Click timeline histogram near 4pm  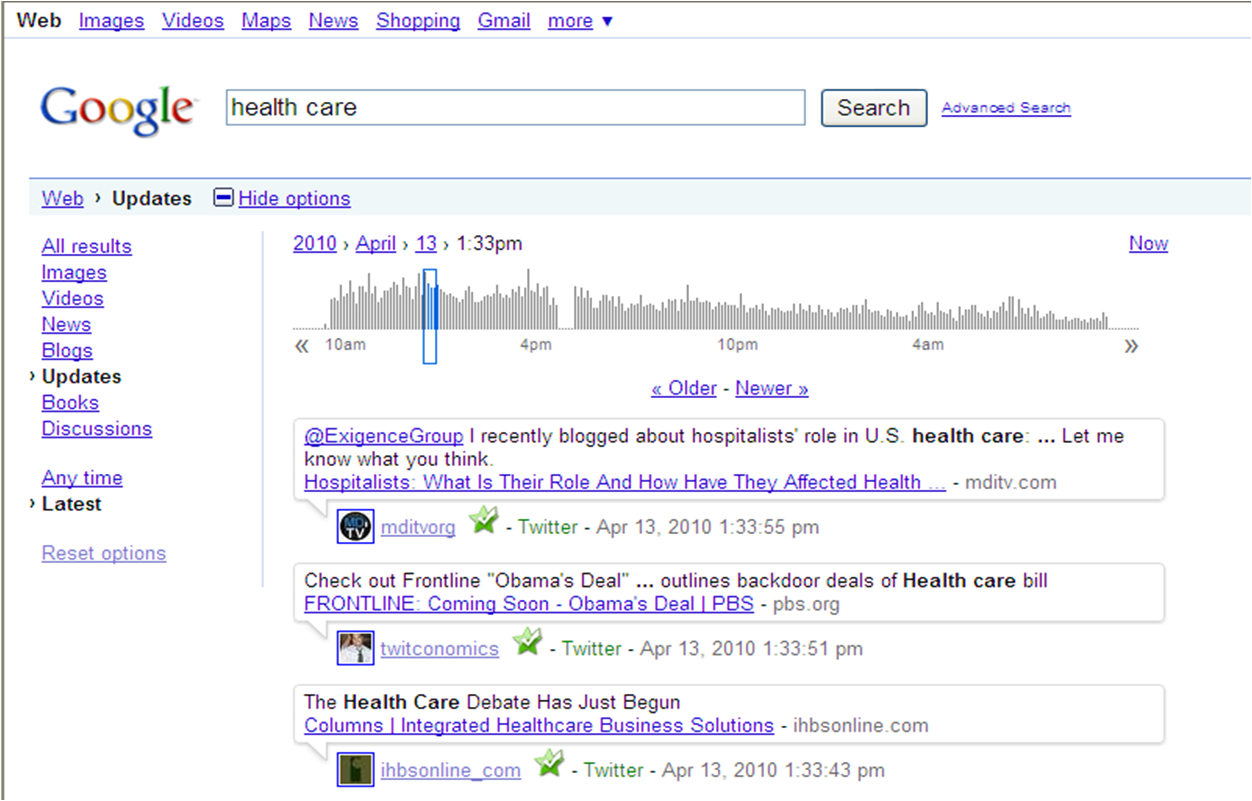point(535,308)
